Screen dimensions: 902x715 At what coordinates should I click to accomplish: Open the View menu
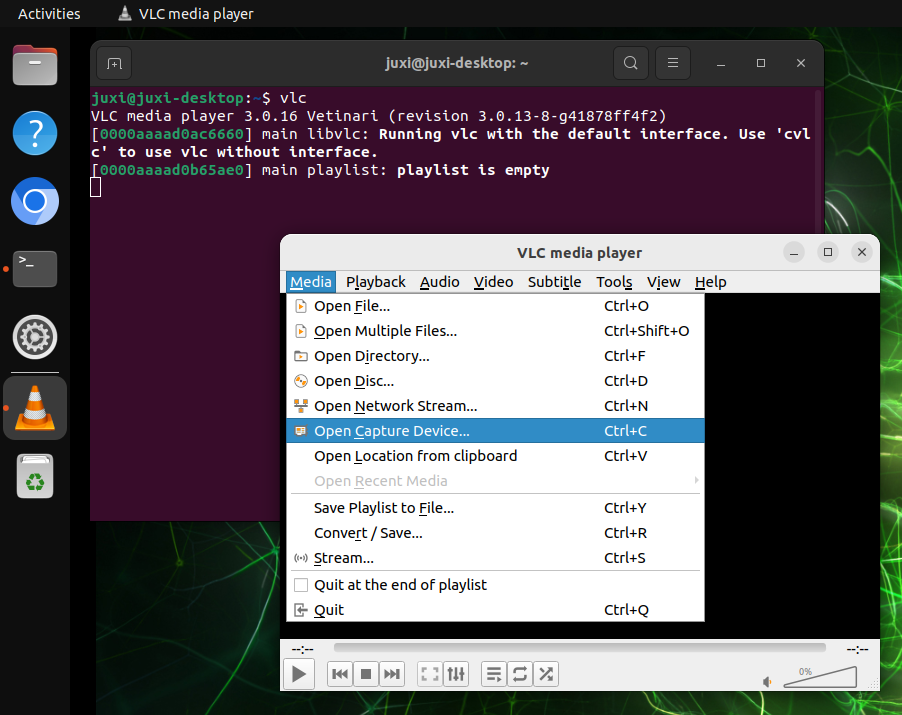point(663,282)
